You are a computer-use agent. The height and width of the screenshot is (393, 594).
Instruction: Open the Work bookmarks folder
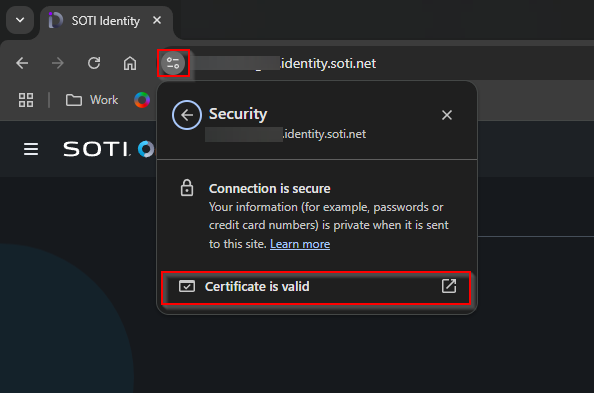[x=92, y=100]
